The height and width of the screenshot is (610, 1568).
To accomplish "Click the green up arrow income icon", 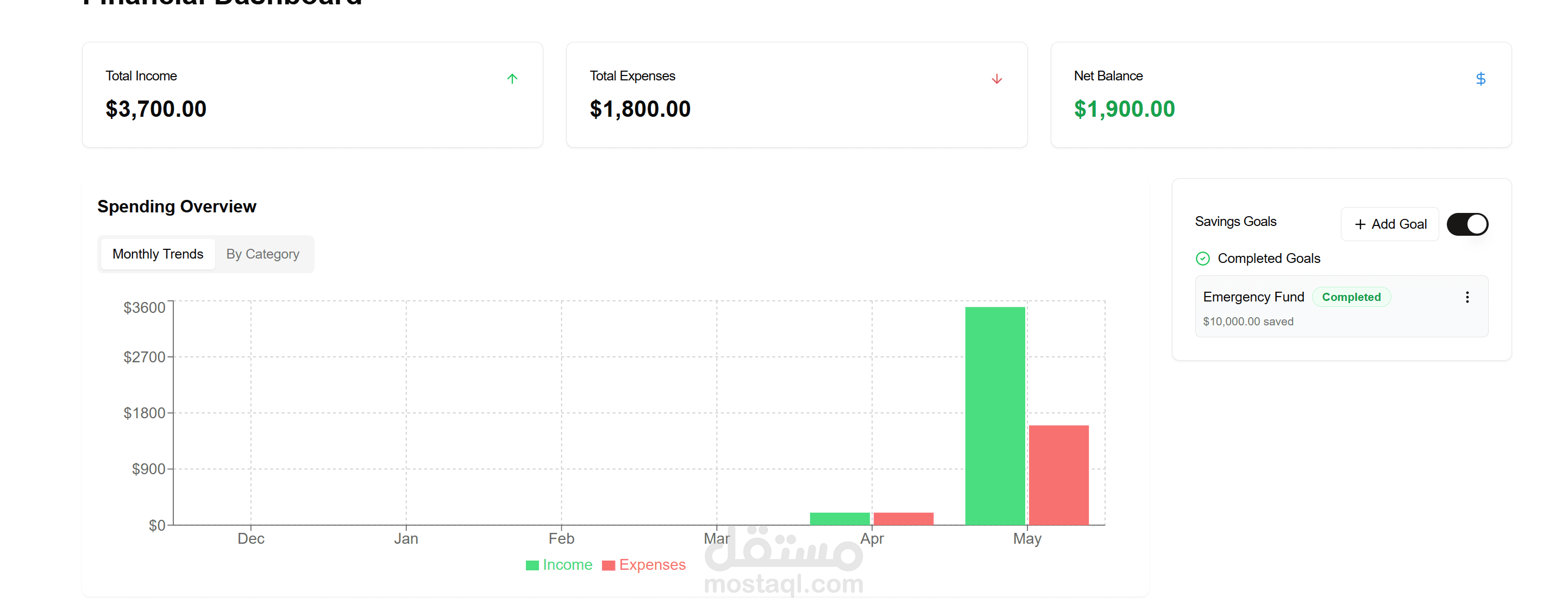I will click(512, 79).
